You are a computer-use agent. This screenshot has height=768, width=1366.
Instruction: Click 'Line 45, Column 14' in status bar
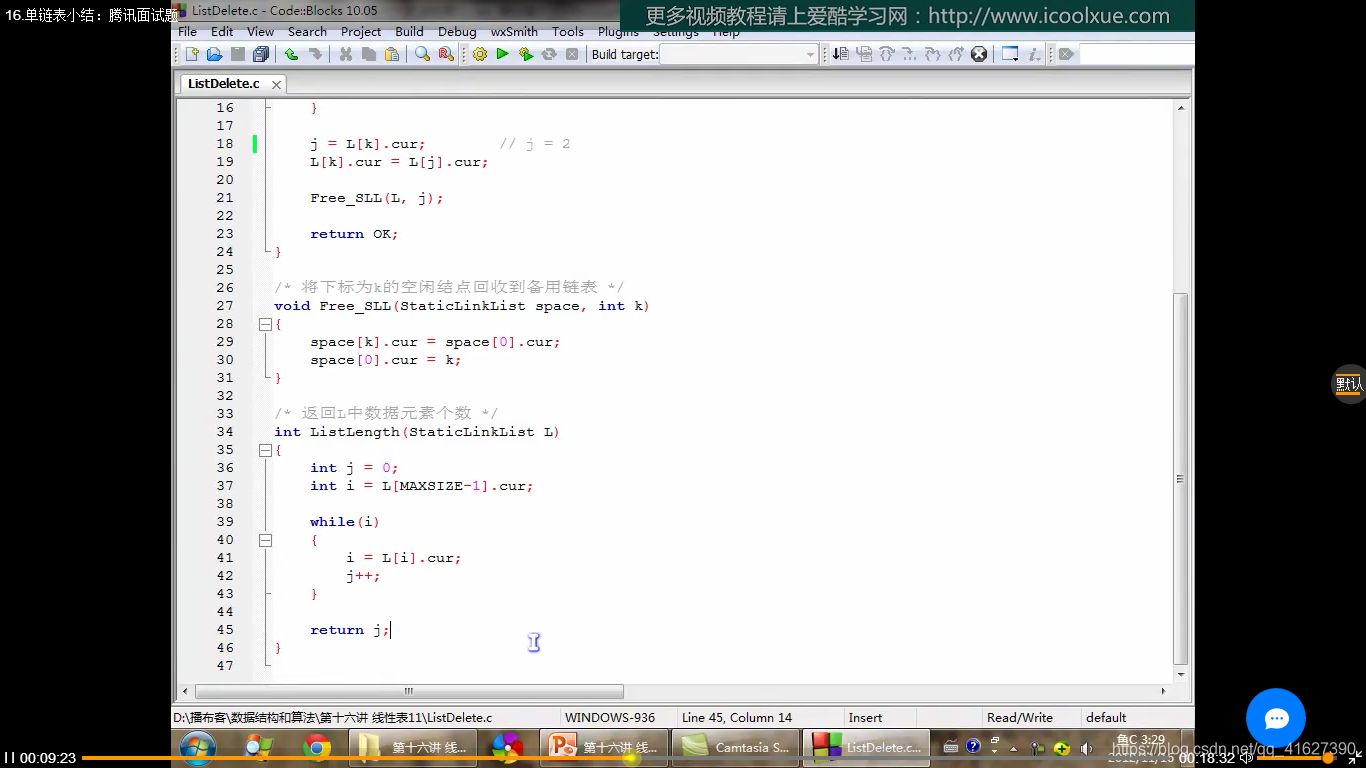(737, 718)
